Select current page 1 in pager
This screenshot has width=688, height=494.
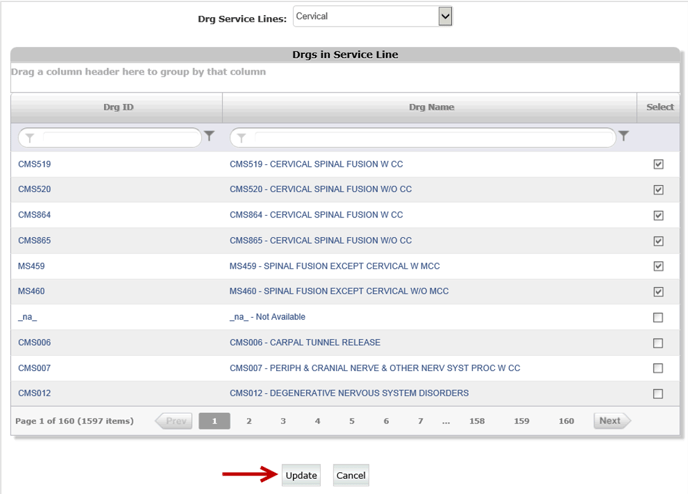point(215,421)
